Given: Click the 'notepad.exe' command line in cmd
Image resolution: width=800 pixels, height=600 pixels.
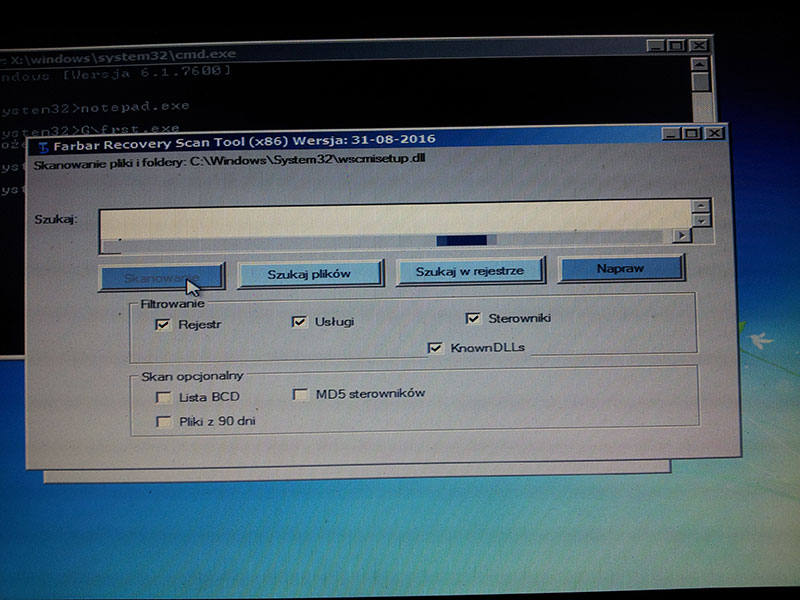Looking at the screenshot, I should [x=135, y=107].
